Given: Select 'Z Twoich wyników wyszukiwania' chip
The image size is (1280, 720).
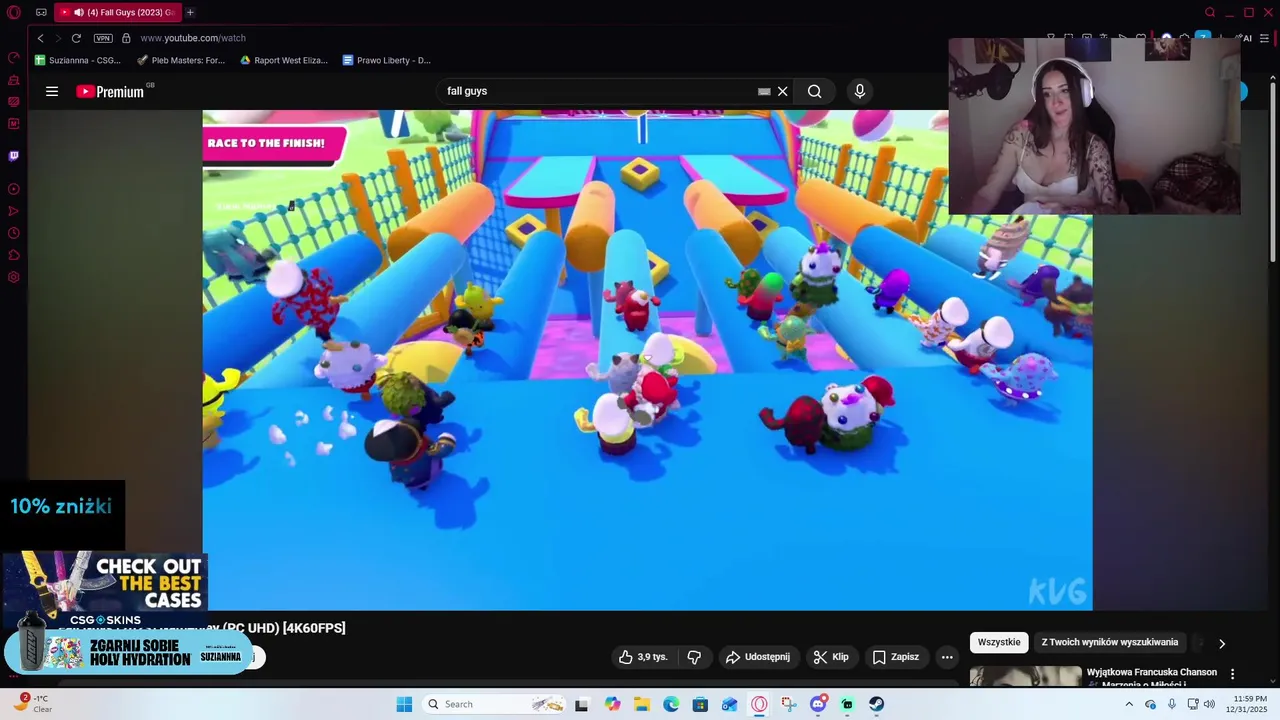Looking at the screenshot, I should pos(1110,642).
